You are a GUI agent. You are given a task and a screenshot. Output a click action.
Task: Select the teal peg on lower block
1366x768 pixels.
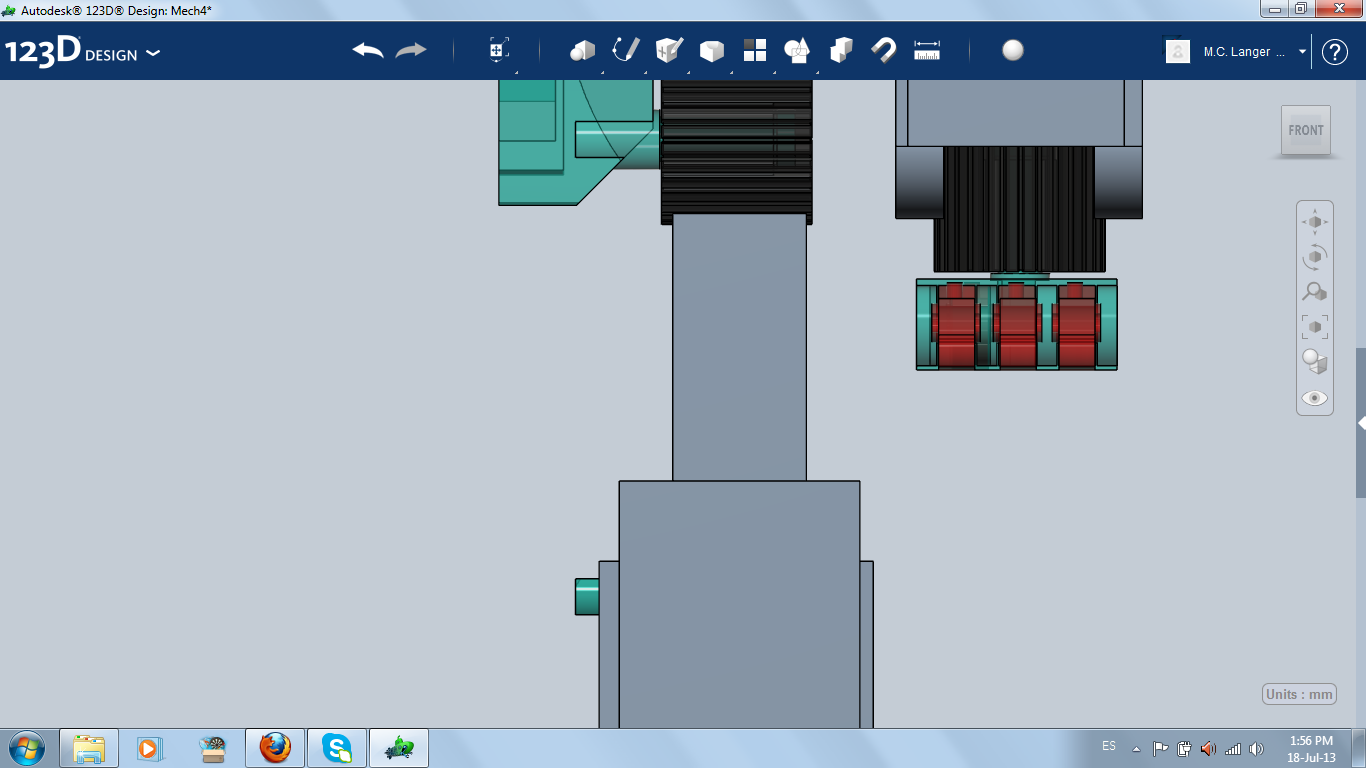587,597
